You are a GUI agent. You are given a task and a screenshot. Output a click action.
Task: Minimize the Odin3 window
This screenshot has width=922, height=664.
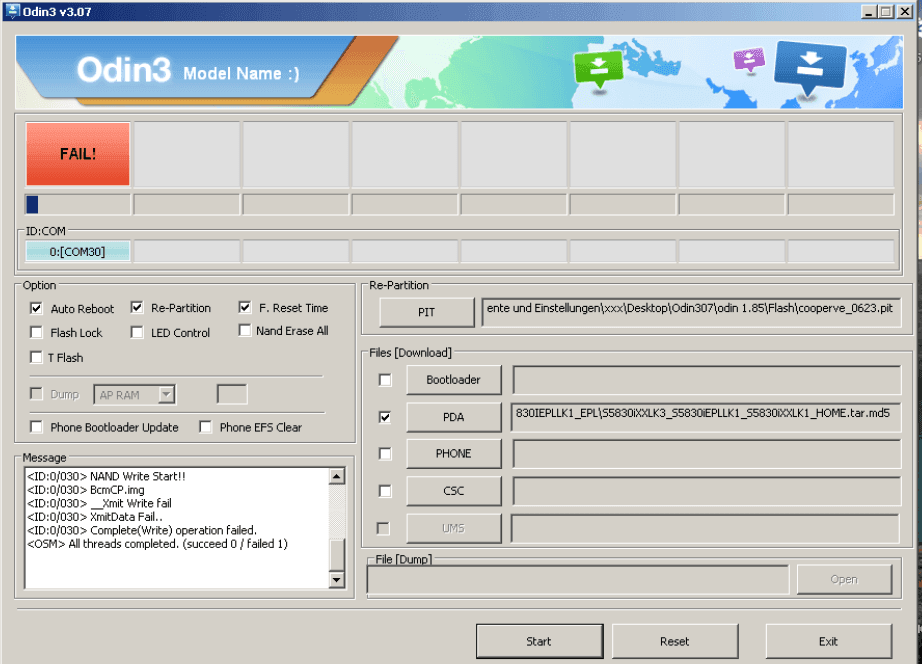click(x=868, y=11)
